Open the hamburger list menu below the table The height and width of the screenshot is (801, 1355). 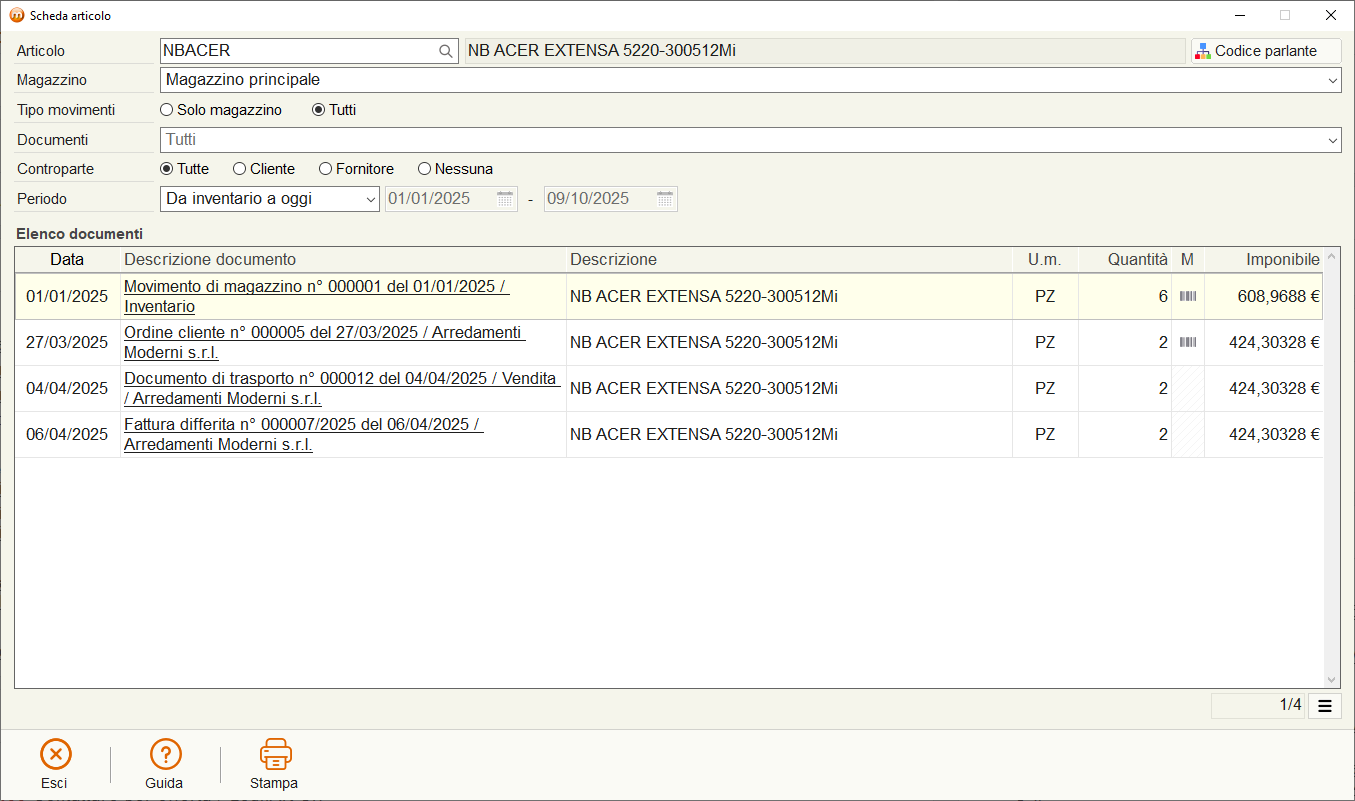point(1325,706)
